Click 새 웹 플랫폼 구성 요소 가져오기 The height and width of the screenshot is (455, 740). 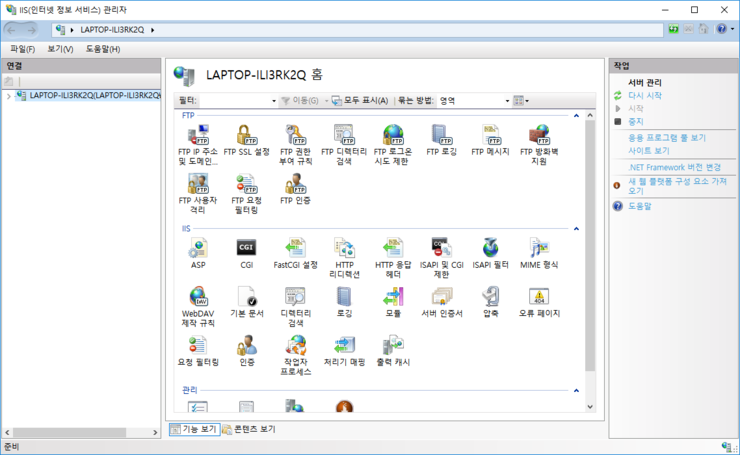677,186
